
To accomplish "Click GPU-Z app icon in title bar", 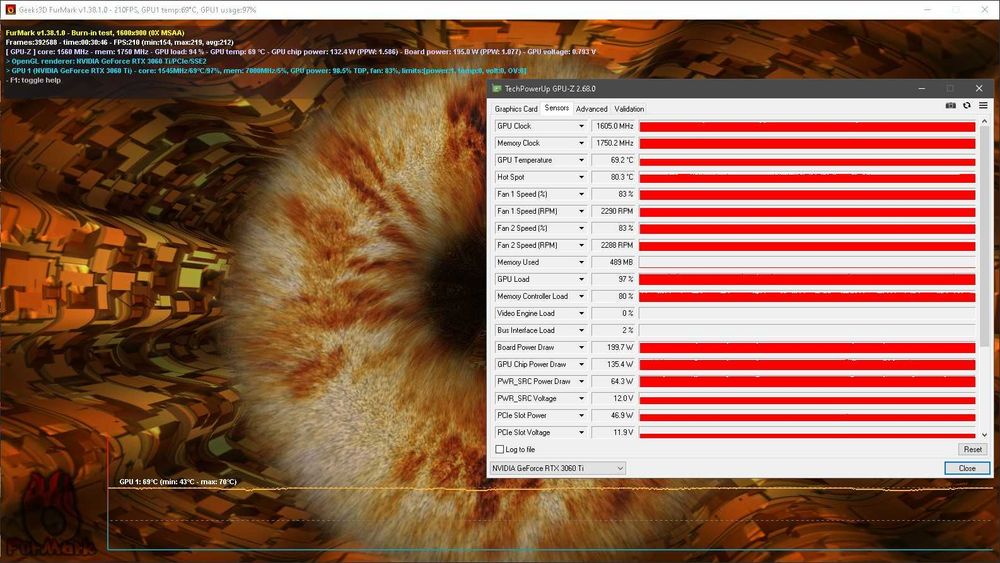I will tap(497, 89).
